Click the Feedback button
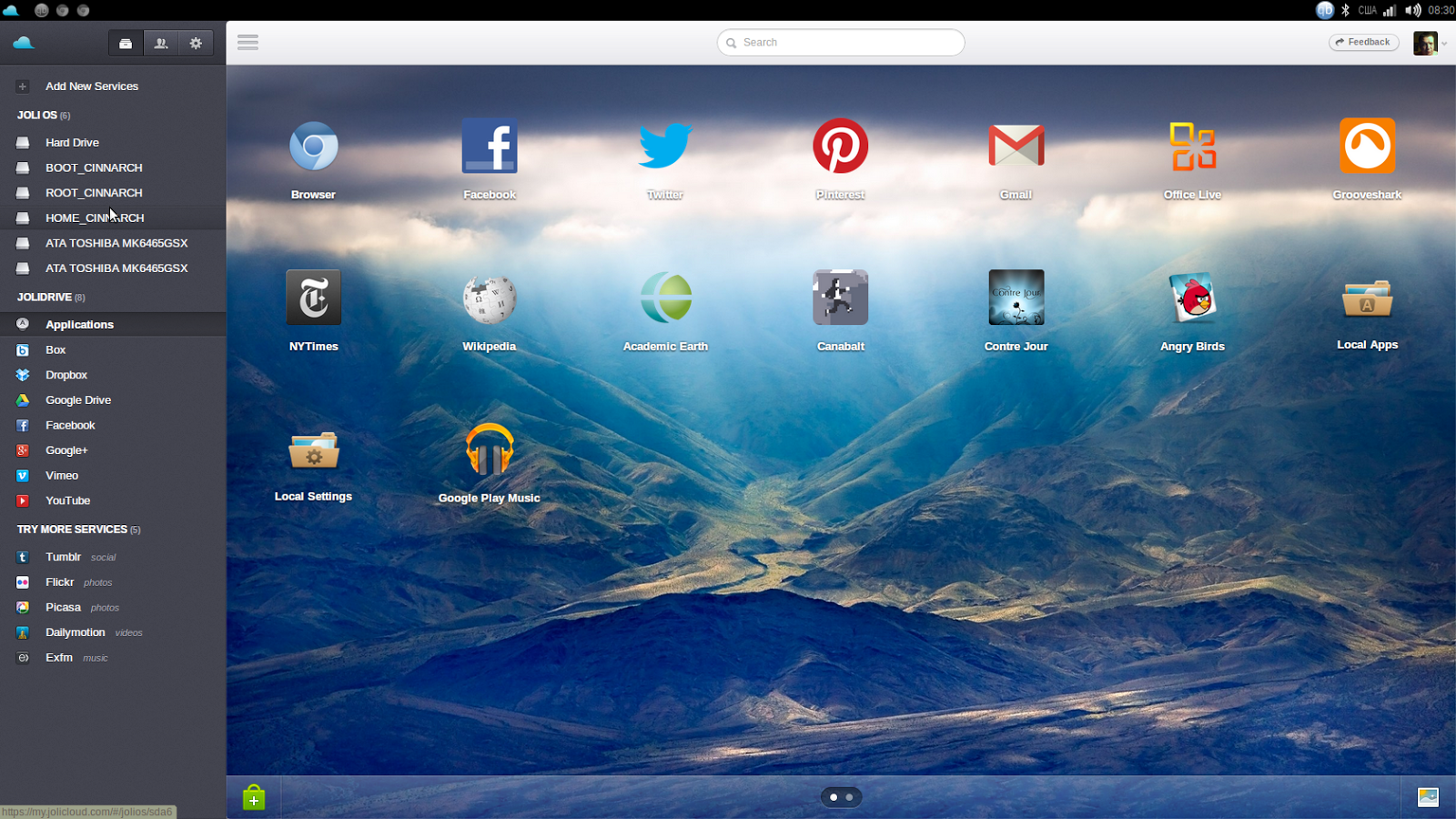 (1363, 42)
